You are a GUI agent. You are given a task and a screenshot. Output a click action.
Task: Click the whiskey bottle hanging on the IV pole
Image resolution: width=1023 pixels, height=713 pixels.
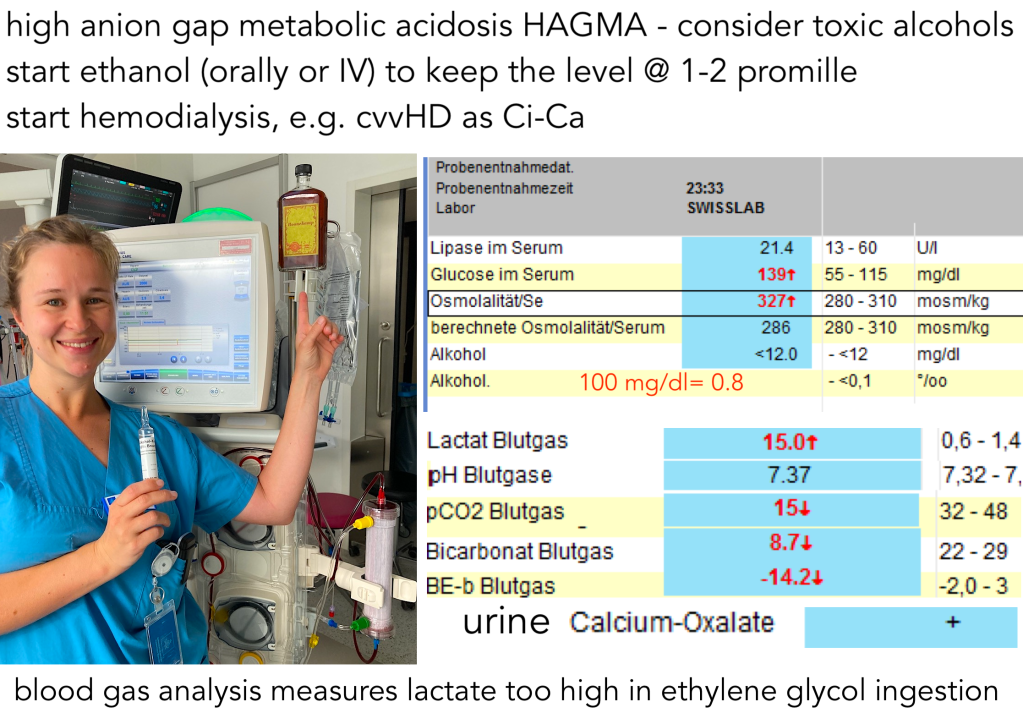click(x=302, y=225)
